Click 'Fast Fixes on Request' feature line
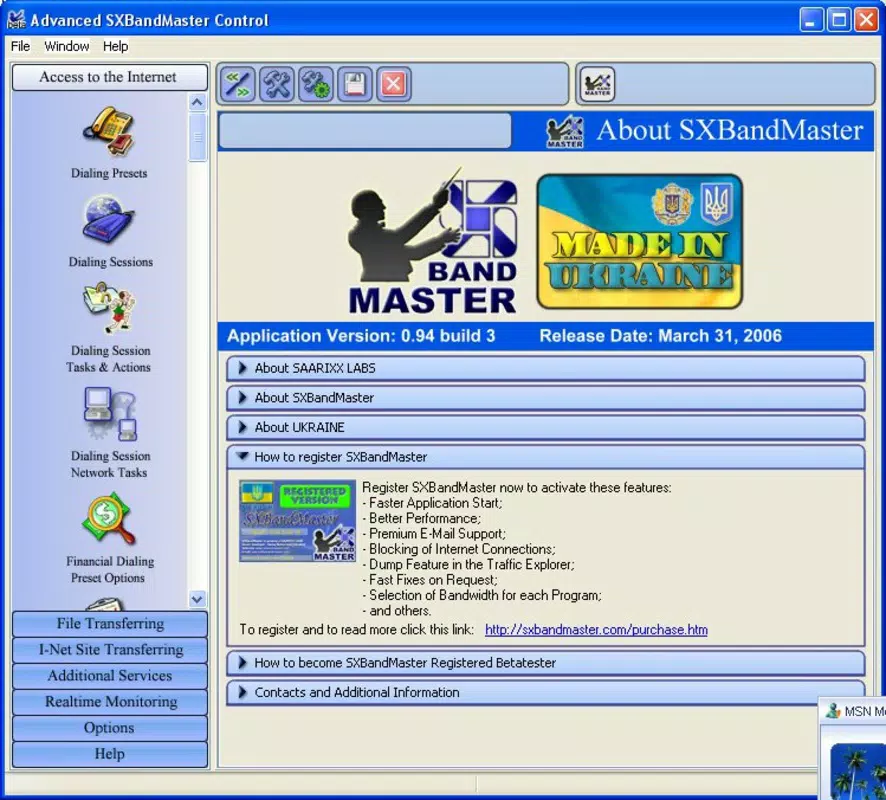 coord(430,580)
